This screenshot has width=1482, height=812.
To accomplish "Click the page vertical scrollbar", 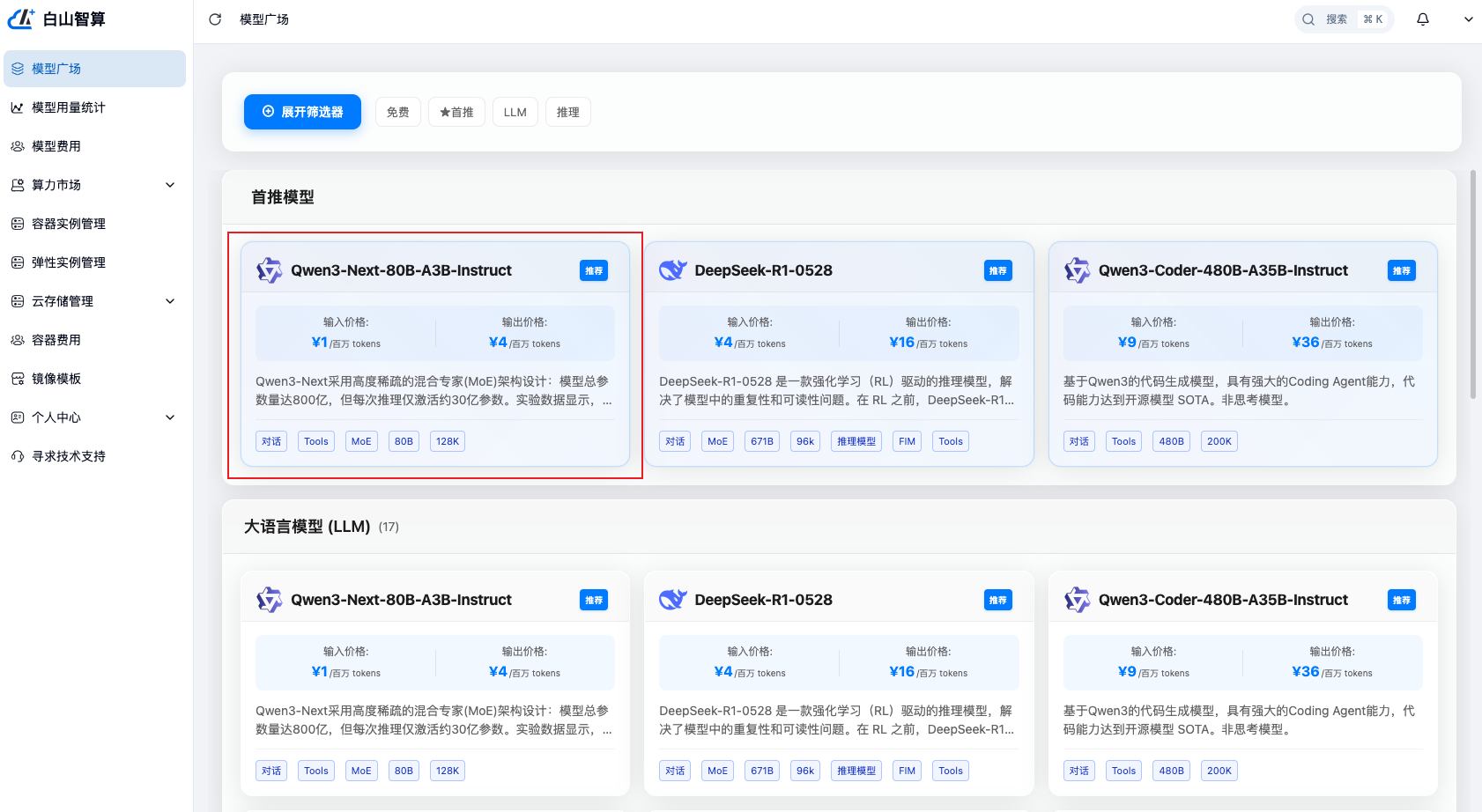I will (x=1473, y=284).
